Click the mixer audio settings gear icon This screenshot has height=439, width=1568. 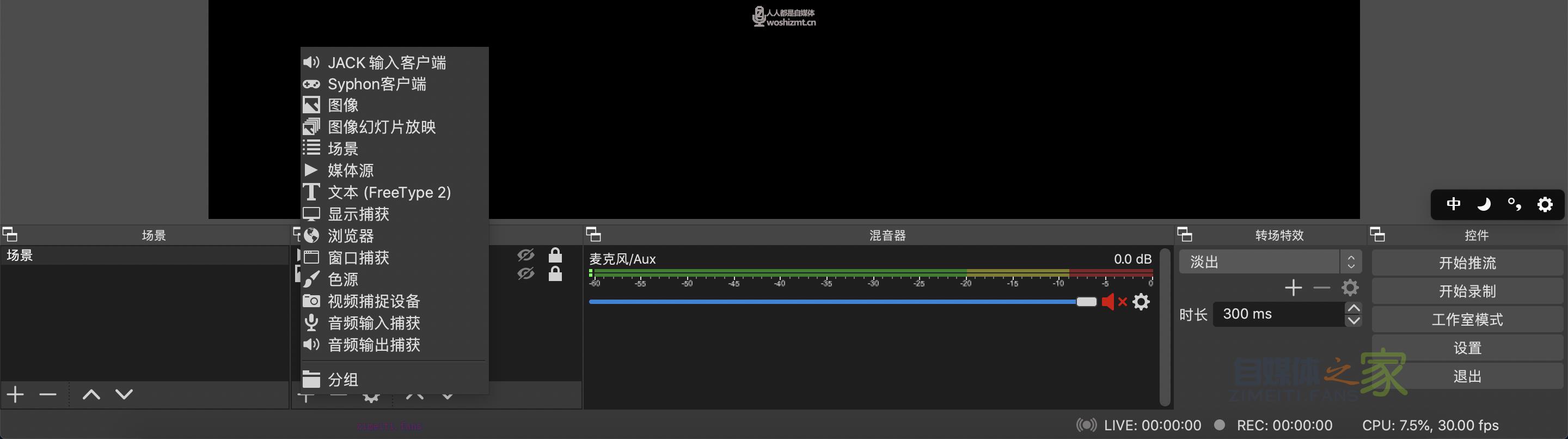click(1141, 301)
